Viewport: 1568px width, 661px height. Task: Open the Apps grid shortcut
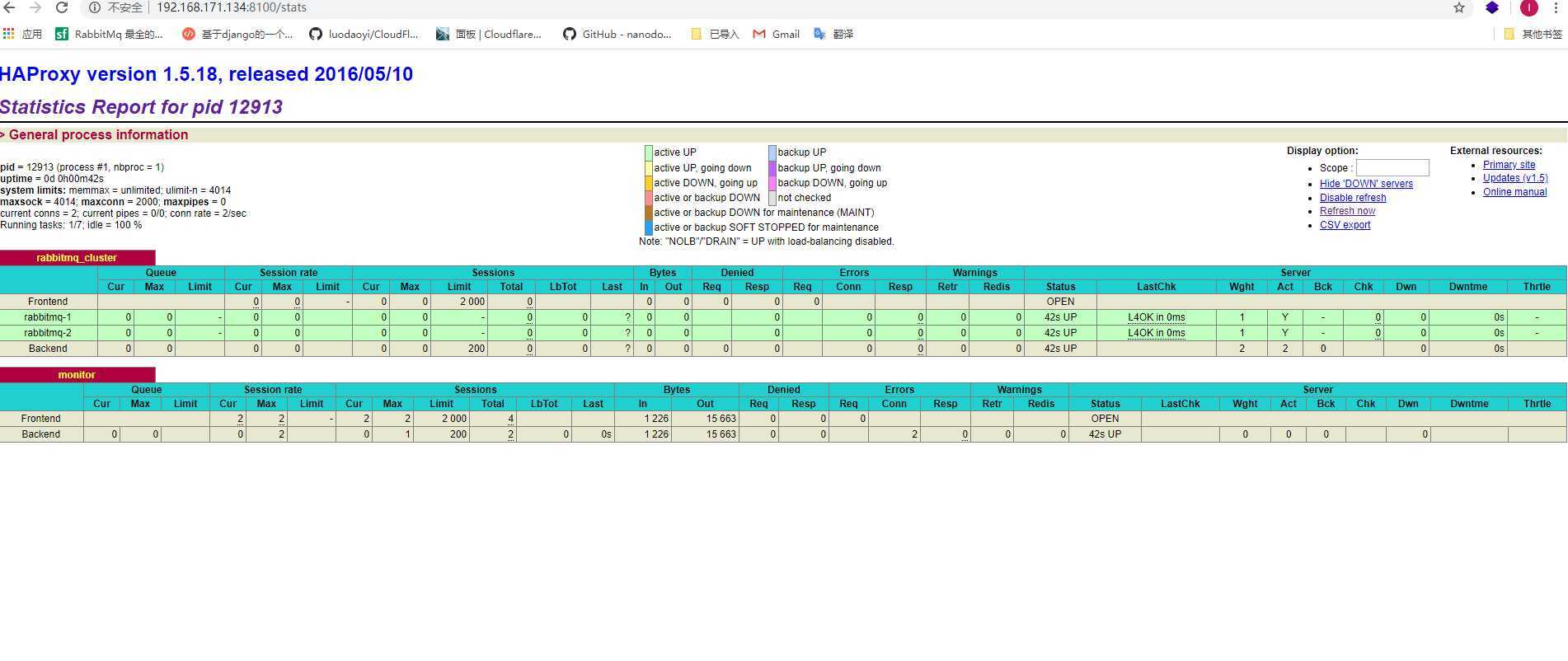click(22, 34)
